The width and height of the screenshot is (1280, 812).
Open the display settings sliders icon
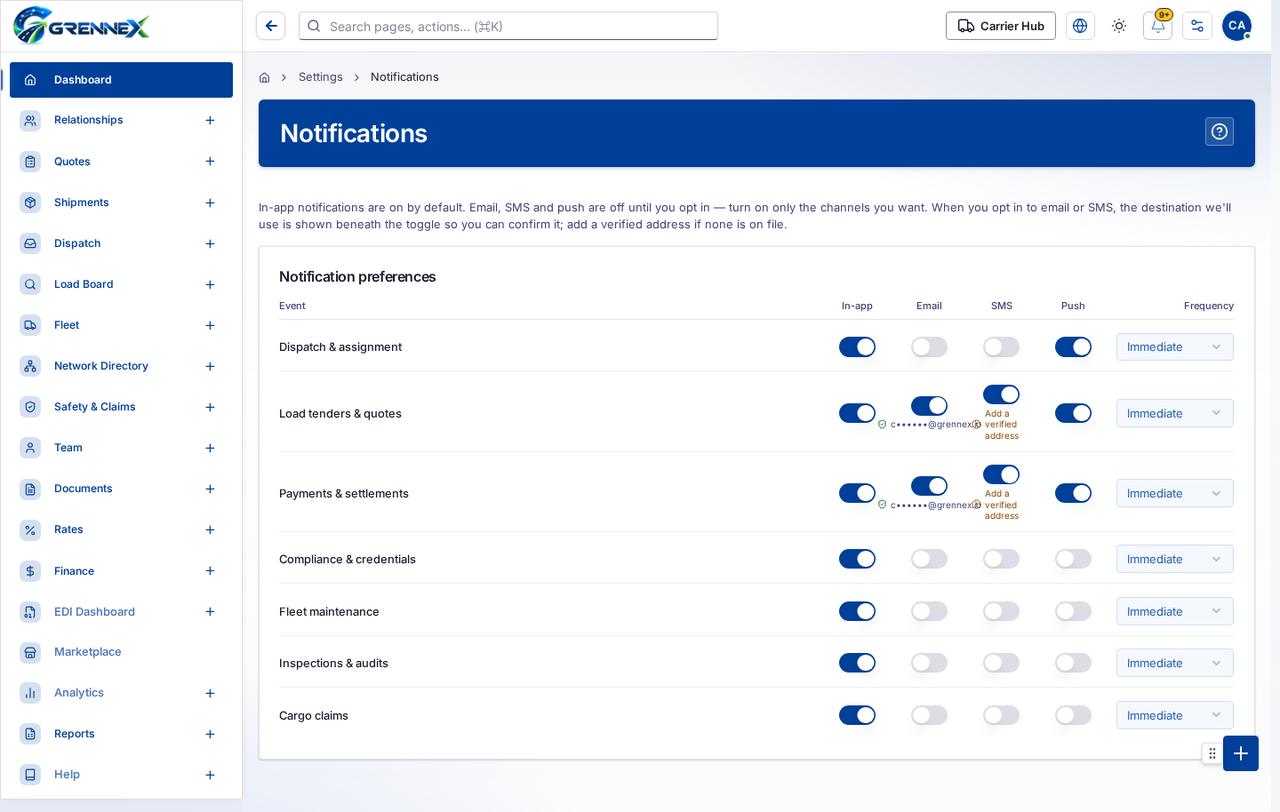(1197, 26)
